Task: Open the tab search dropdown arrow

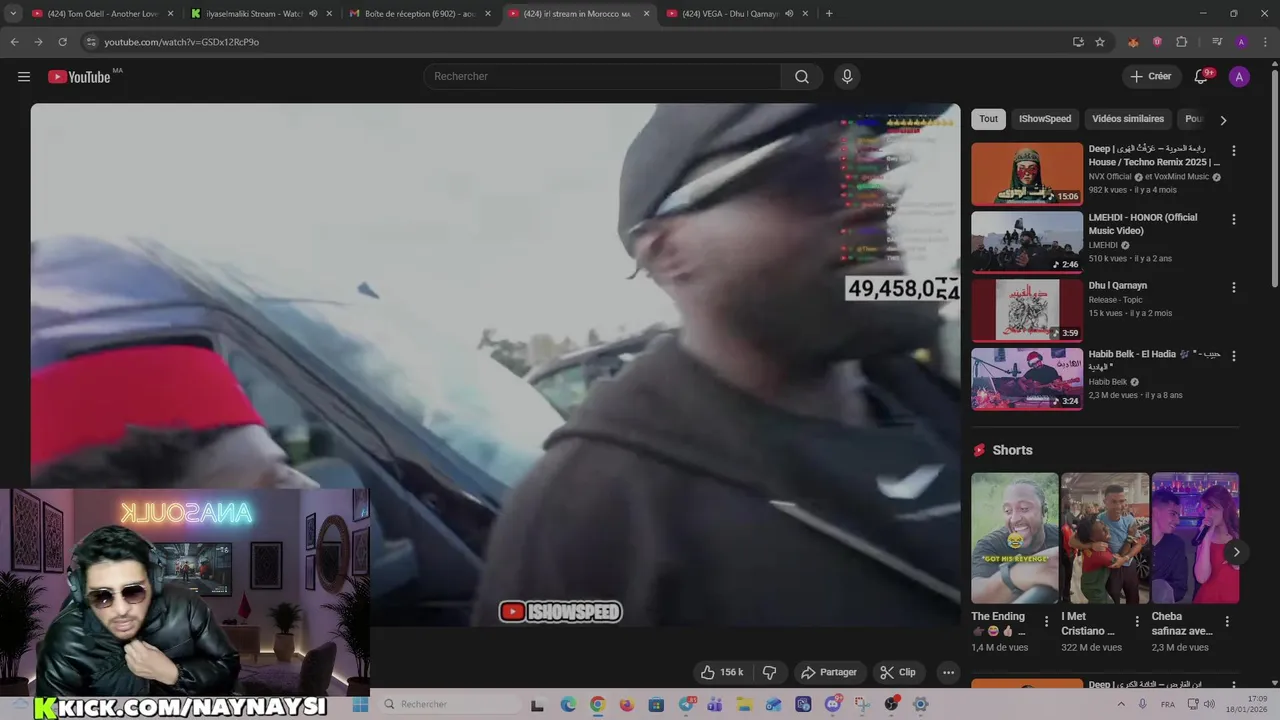Action: click(x=13, y=14)
